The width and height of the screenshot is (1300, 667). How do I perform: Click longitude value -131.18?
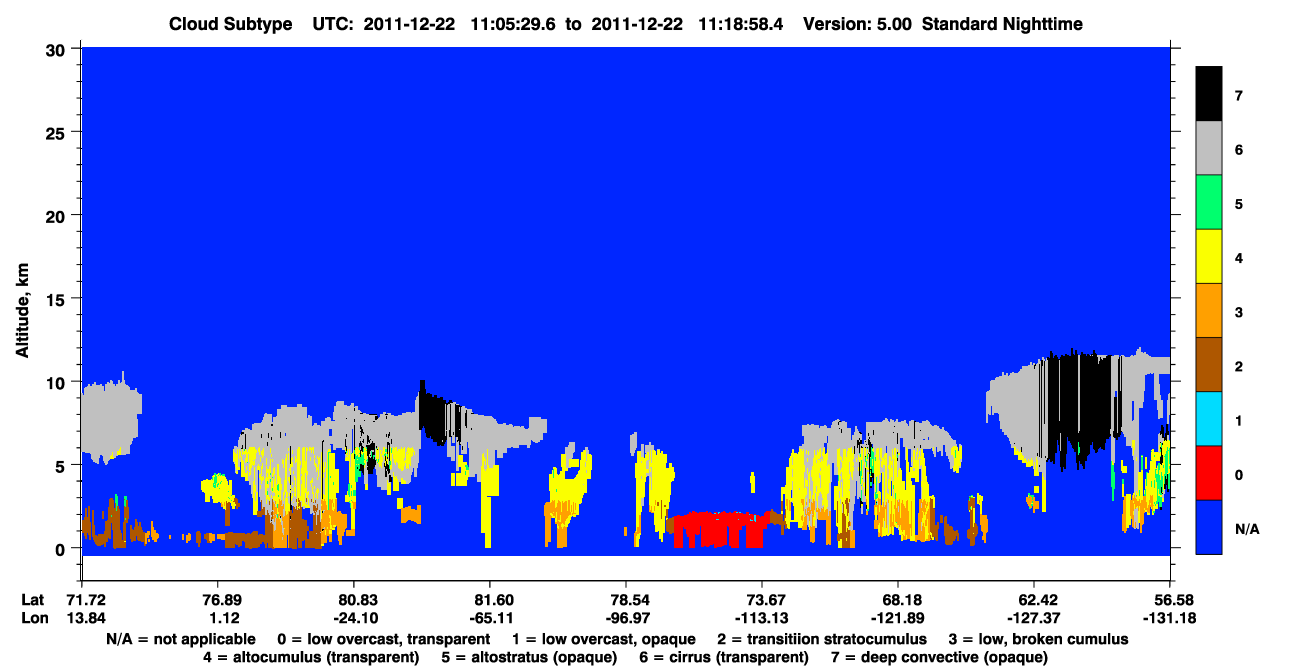pos(1170,619)
